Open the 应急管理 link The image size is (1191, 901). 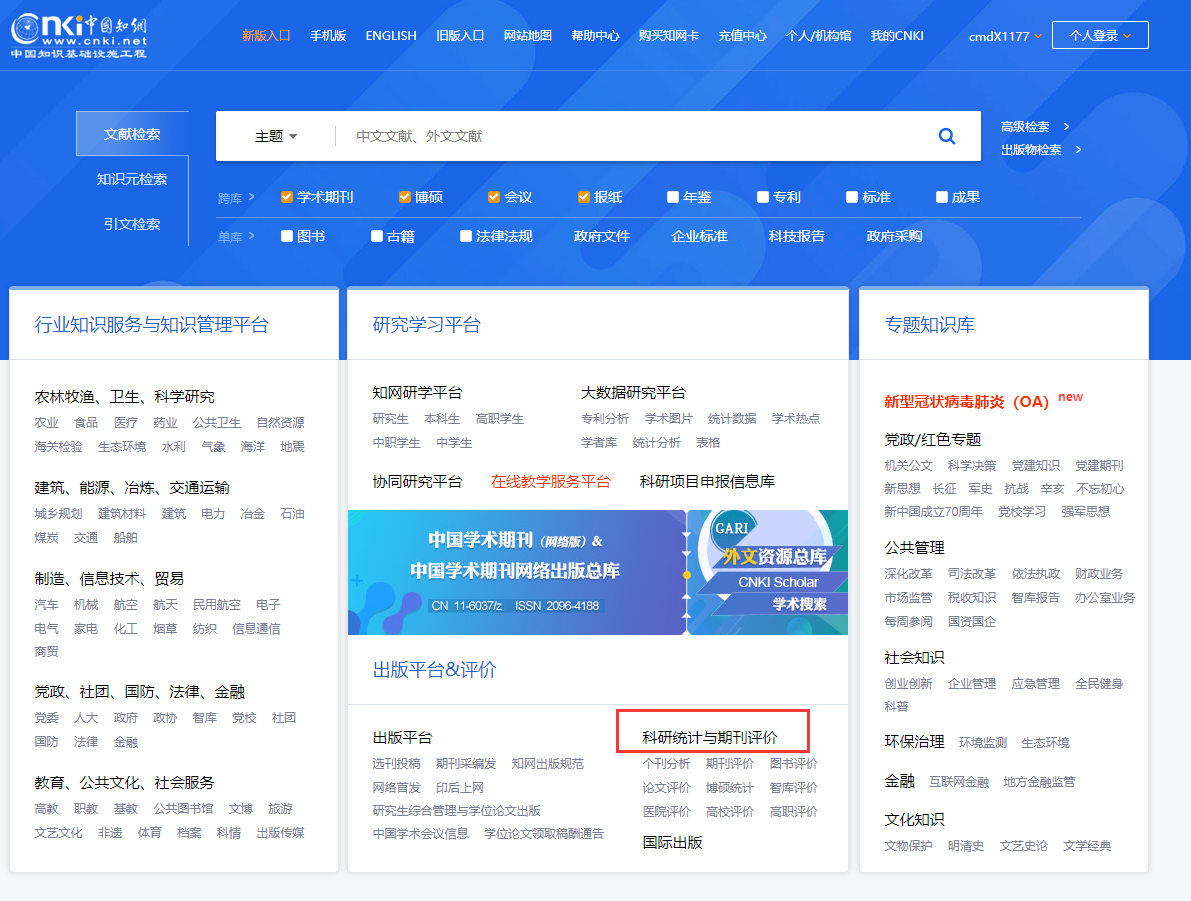(1035, 683)
